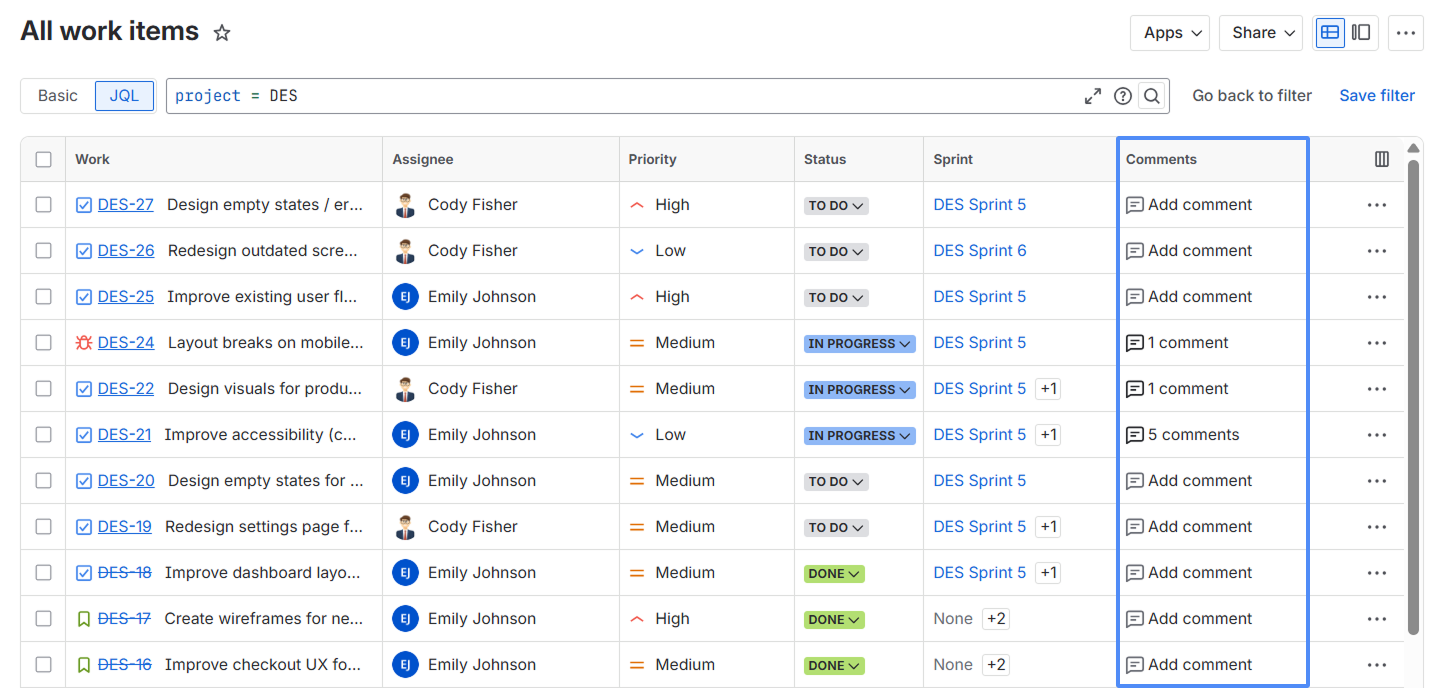1437x688 pixels.
Task: Change DES-18 Done status
Action: coord(834,574)
